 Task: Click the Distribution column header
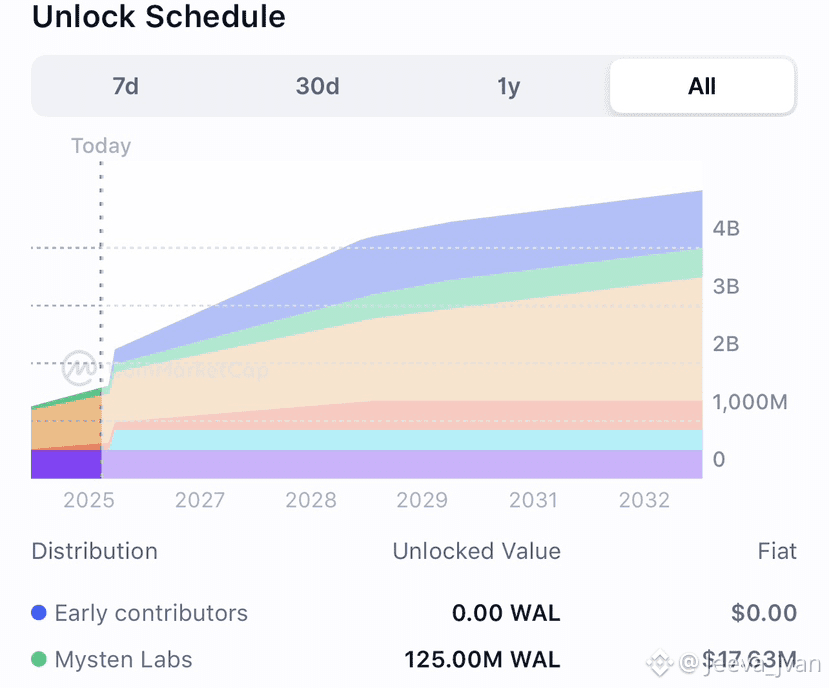(x=94, y=551)
